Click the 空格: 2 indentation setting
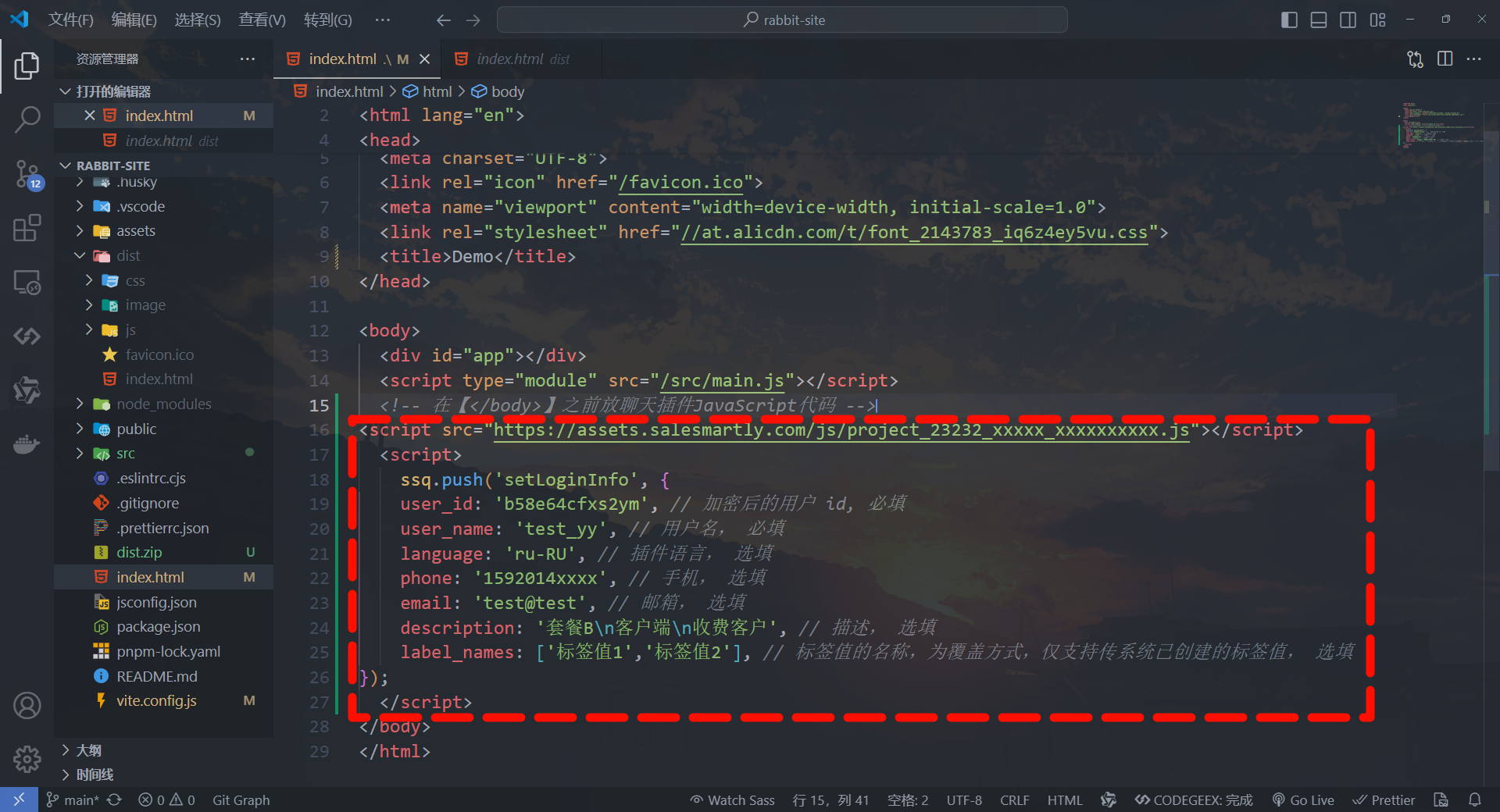Image resolution: width=1500 pixels, height=812 pixels. 908,800
